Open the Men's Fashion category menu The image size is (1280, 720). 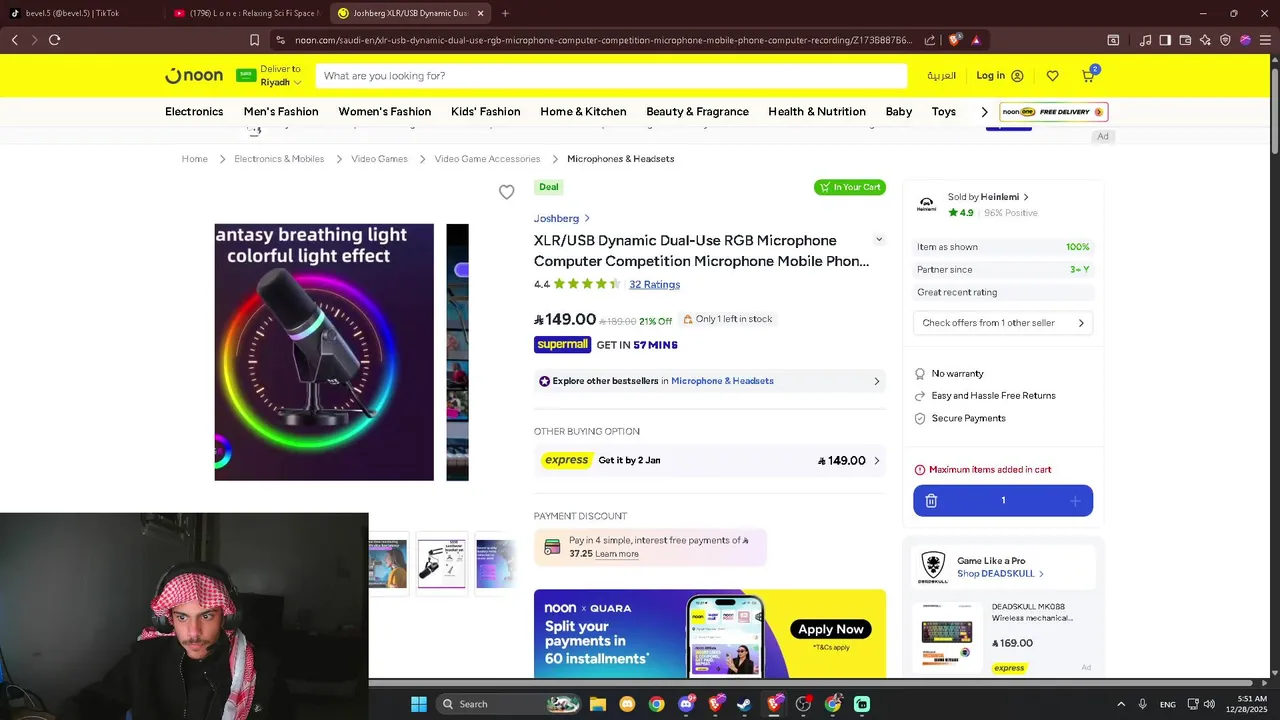pyautogui.click(x=281, y=112)
